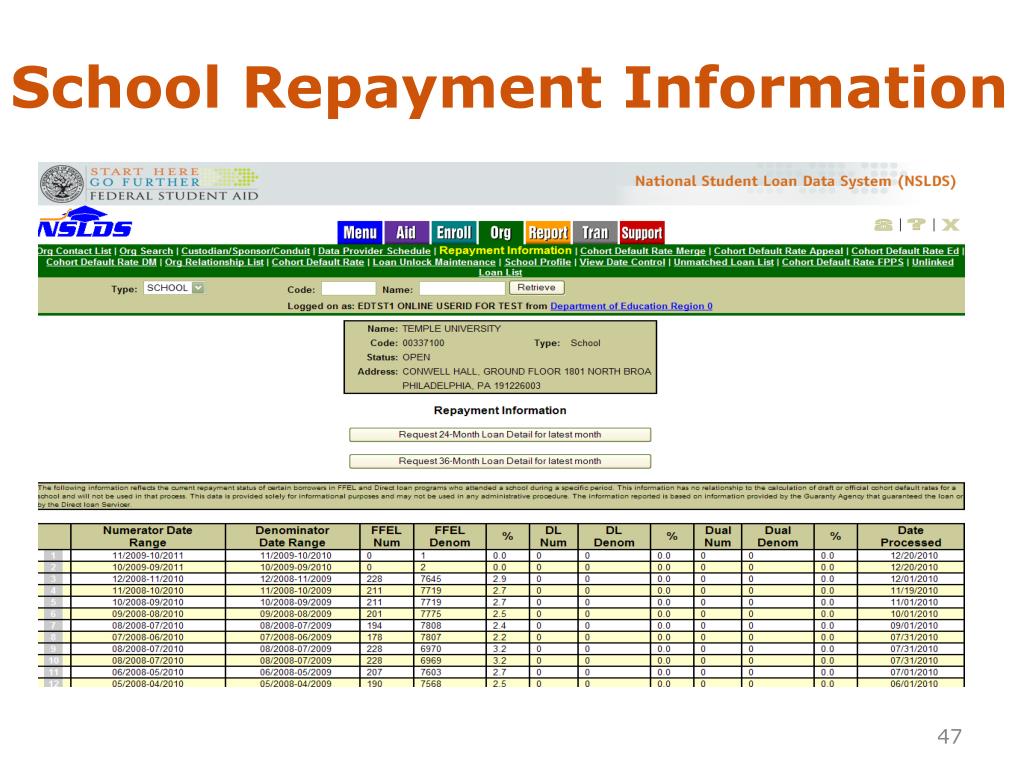Click the Dual Num column header
This screenshot has height=768, width=1024.
(x=718, y=536)
